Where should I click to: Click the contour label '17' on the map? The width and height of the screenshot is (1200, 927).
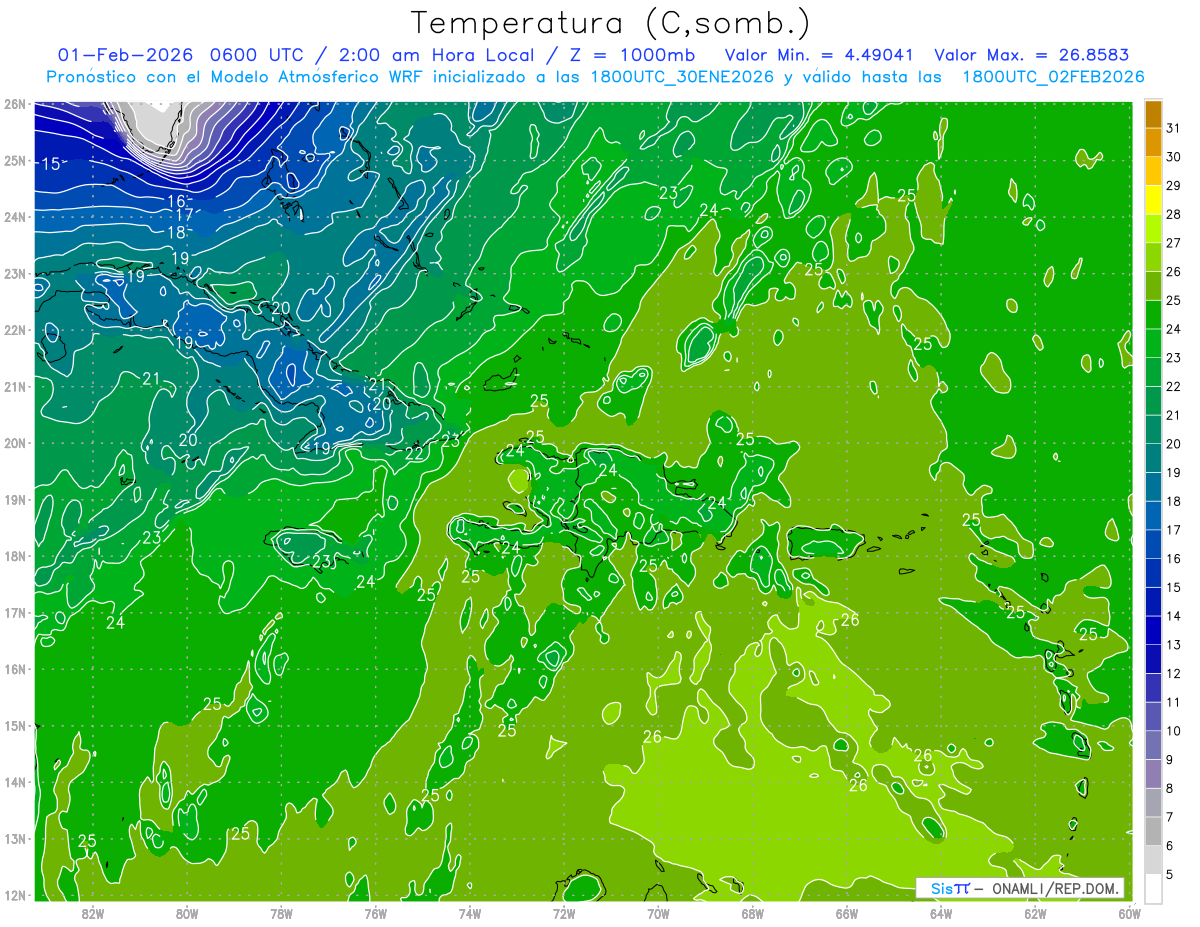184,215
